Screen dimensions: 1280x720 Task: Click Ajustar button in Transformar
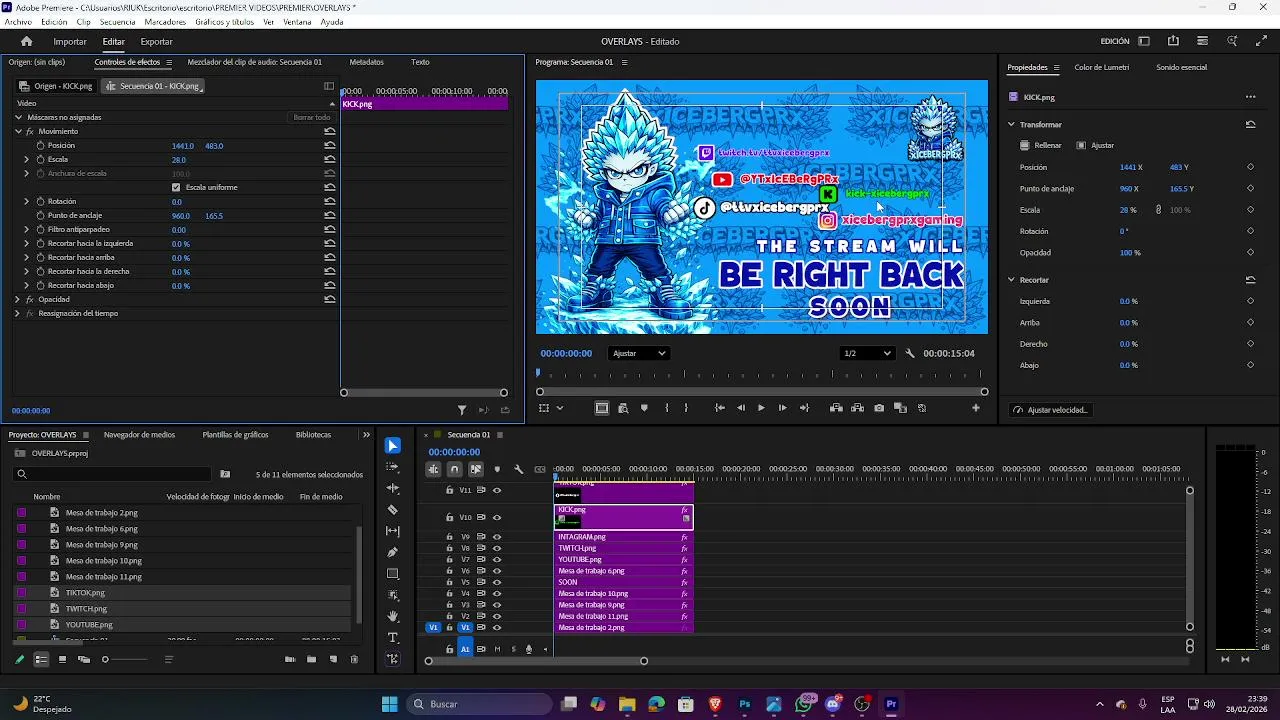pyautogui.click(x=1095, y=145)
